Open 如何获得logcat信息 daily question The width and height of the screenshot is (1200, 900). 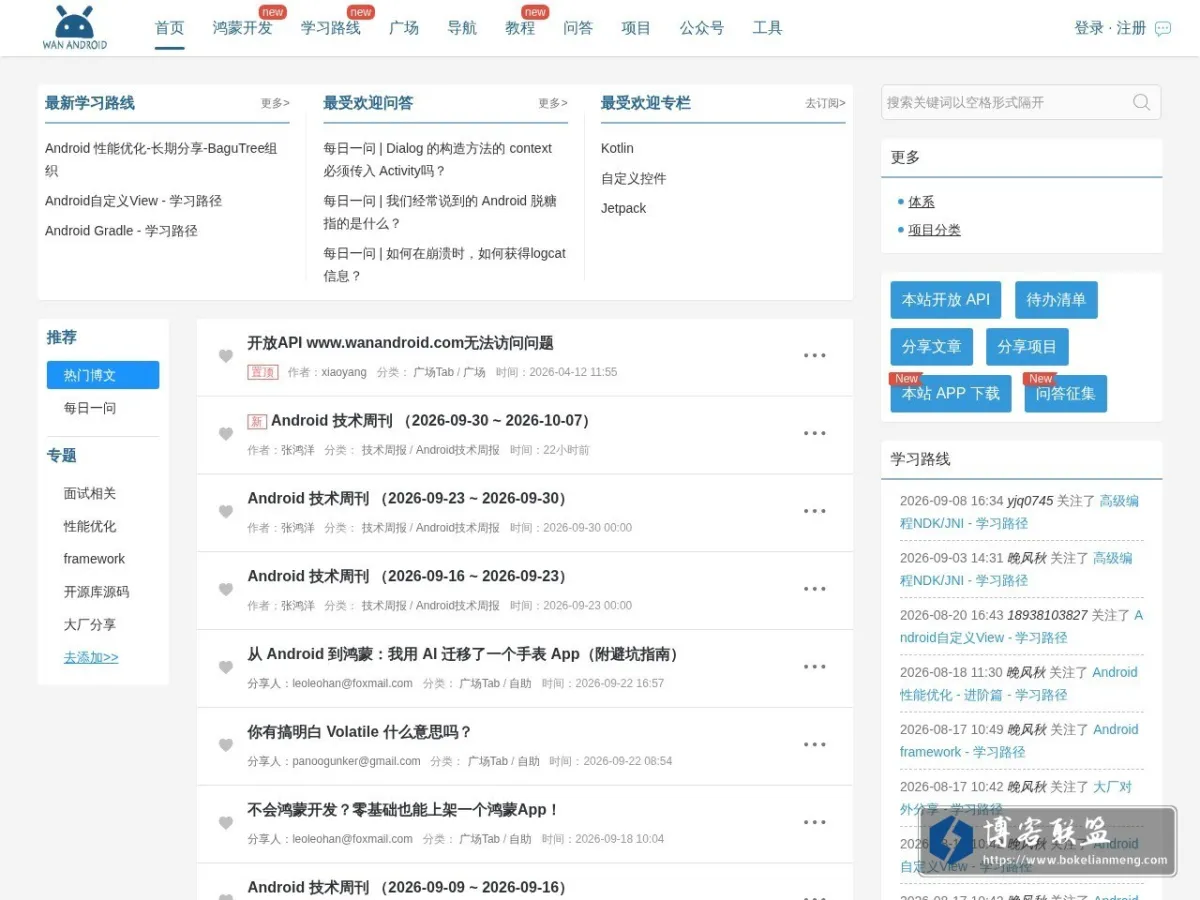[x=444, y=264]
